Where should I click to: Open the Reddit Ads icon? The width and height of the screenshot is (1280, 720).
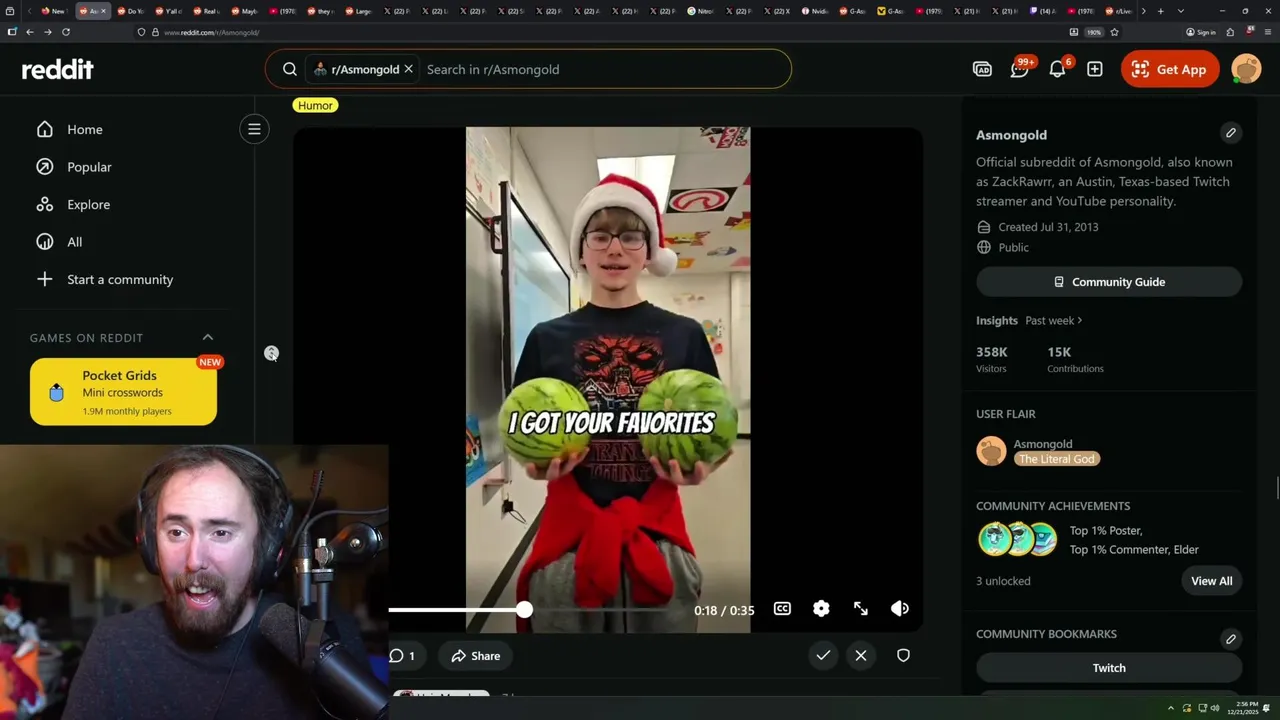982,69
